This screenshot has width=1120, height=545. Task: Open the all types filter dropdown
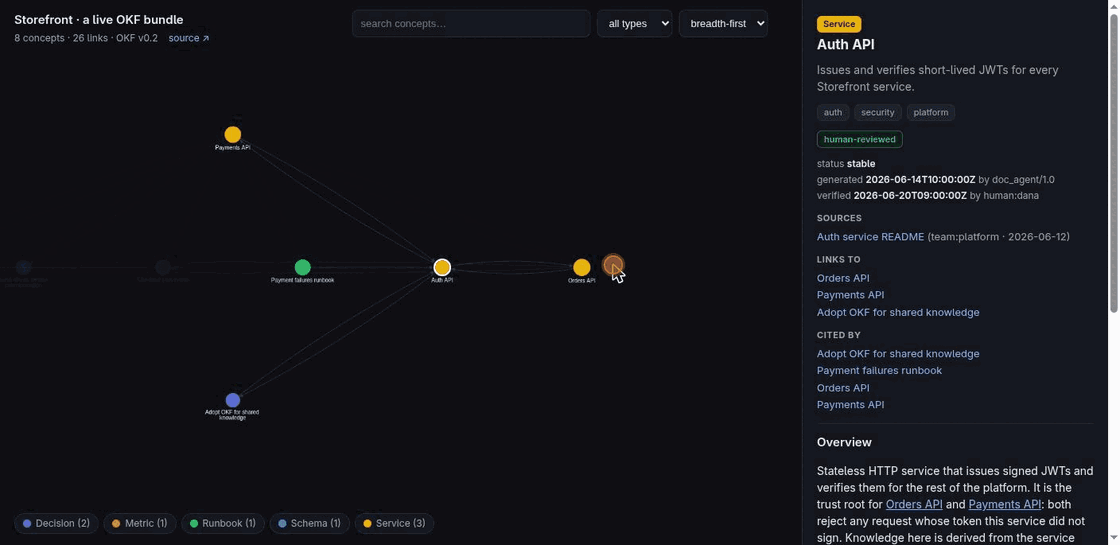(x=634, y=24)
